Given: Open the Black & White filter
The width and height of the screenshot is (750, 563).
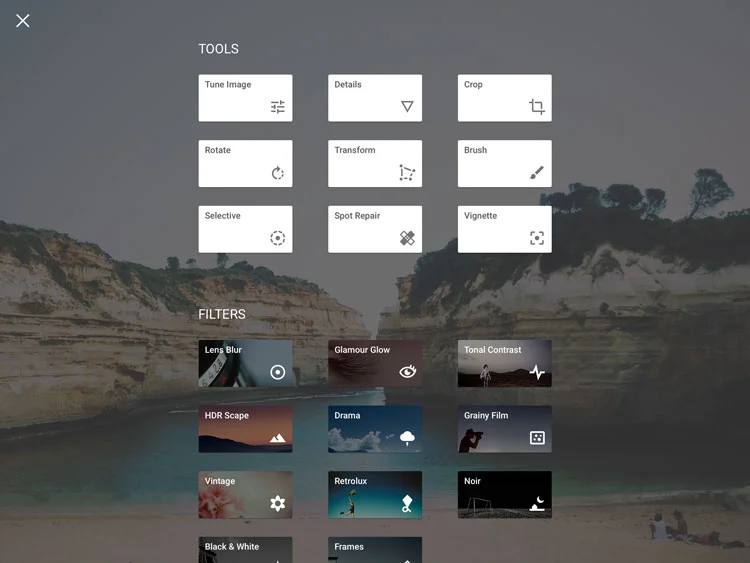Looking at the screenshot, I should [x=245, y=550].
